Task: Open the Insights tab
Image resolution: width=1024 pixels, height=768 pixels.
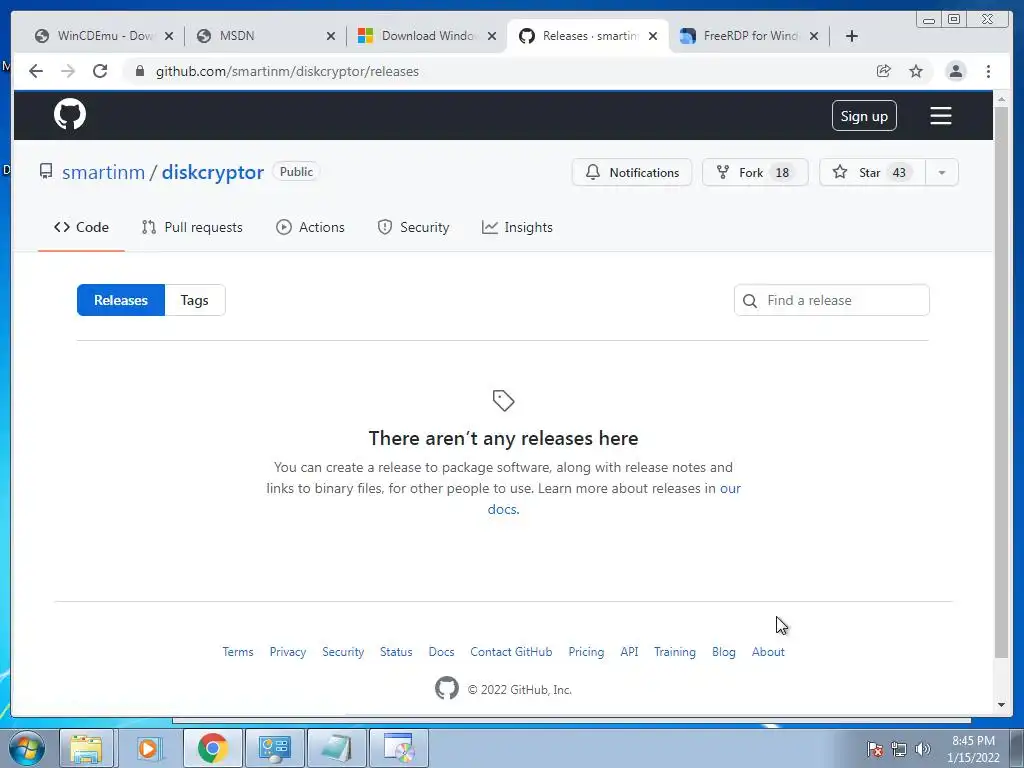Action: pos(517,227)
